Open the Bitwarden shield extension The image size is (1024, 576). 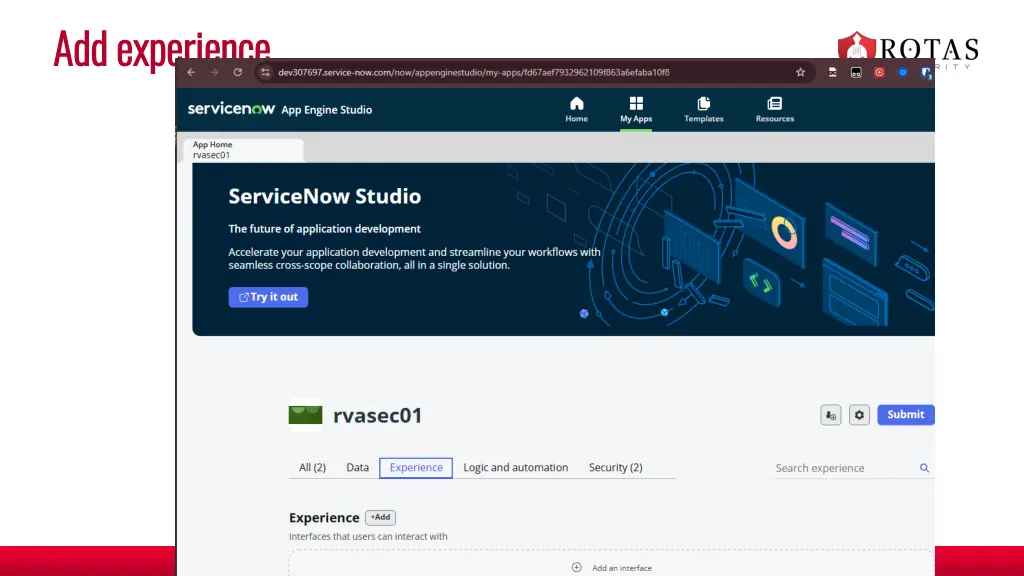click(926, 72)
